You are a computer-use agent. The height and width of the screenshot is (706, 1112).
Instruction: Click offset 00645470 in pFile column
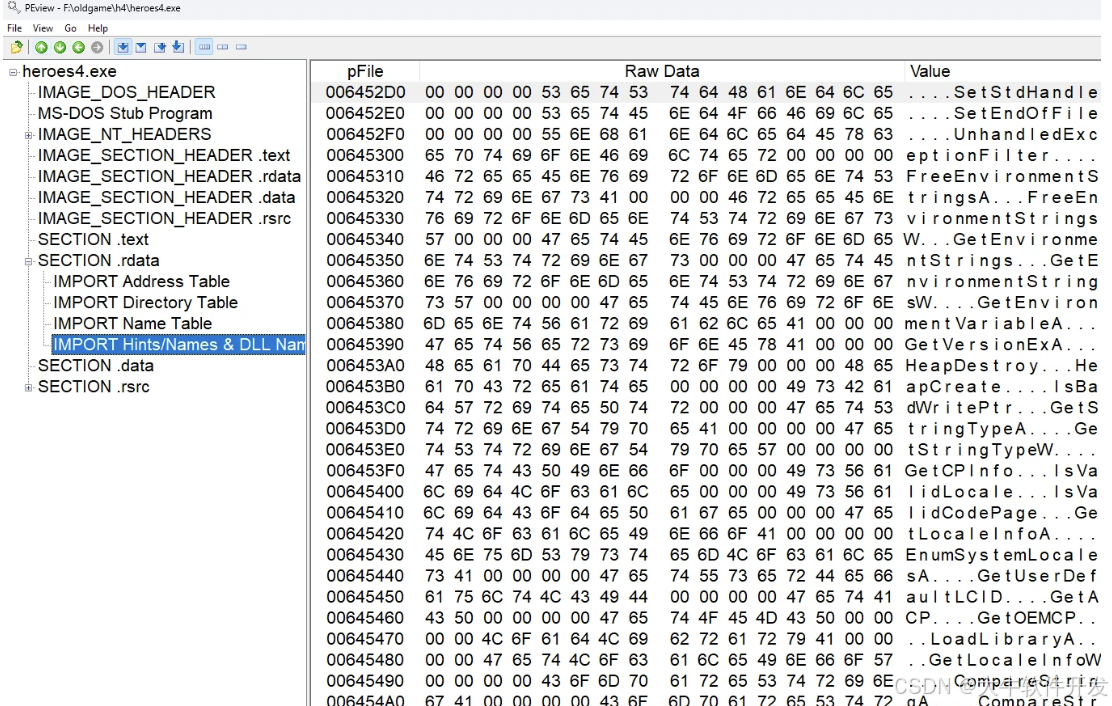pyautogui.click(x=365, y=639)
